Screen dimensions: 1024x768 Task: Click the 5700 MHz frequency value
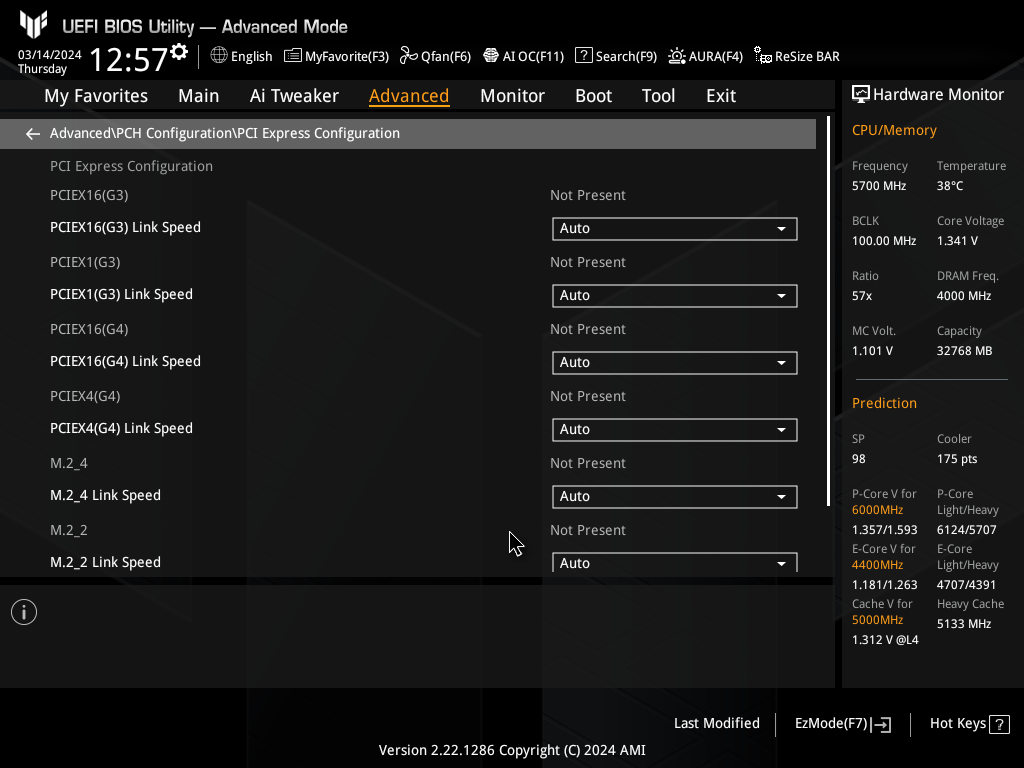click(x=879, y=186)
